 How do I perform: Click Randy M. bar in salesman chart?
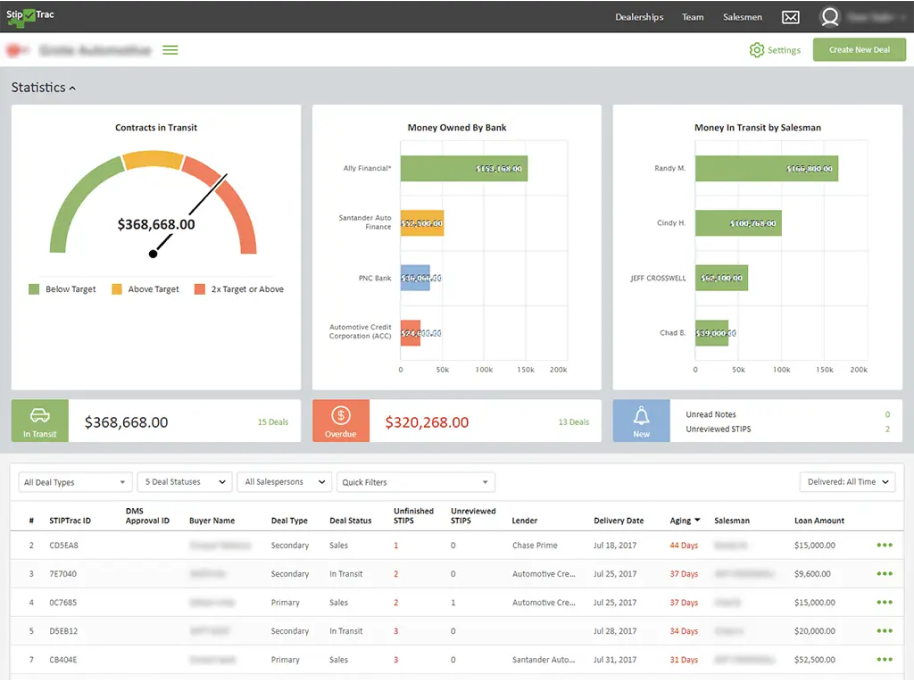[767, 168]
